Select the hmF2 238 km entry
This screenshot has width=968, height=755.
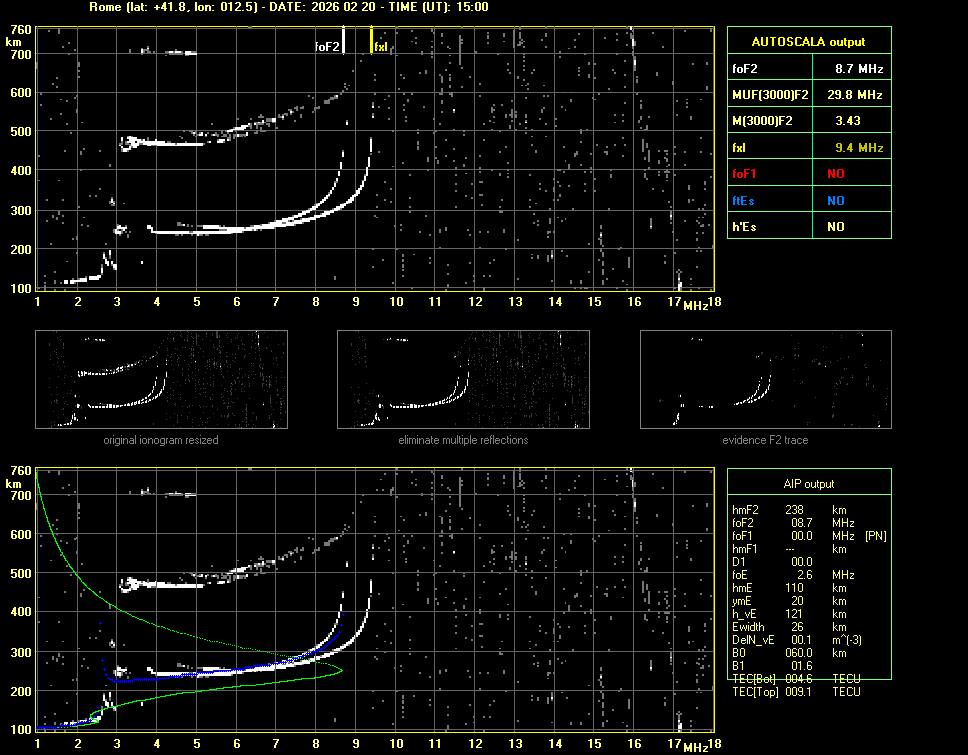[790, 509]
